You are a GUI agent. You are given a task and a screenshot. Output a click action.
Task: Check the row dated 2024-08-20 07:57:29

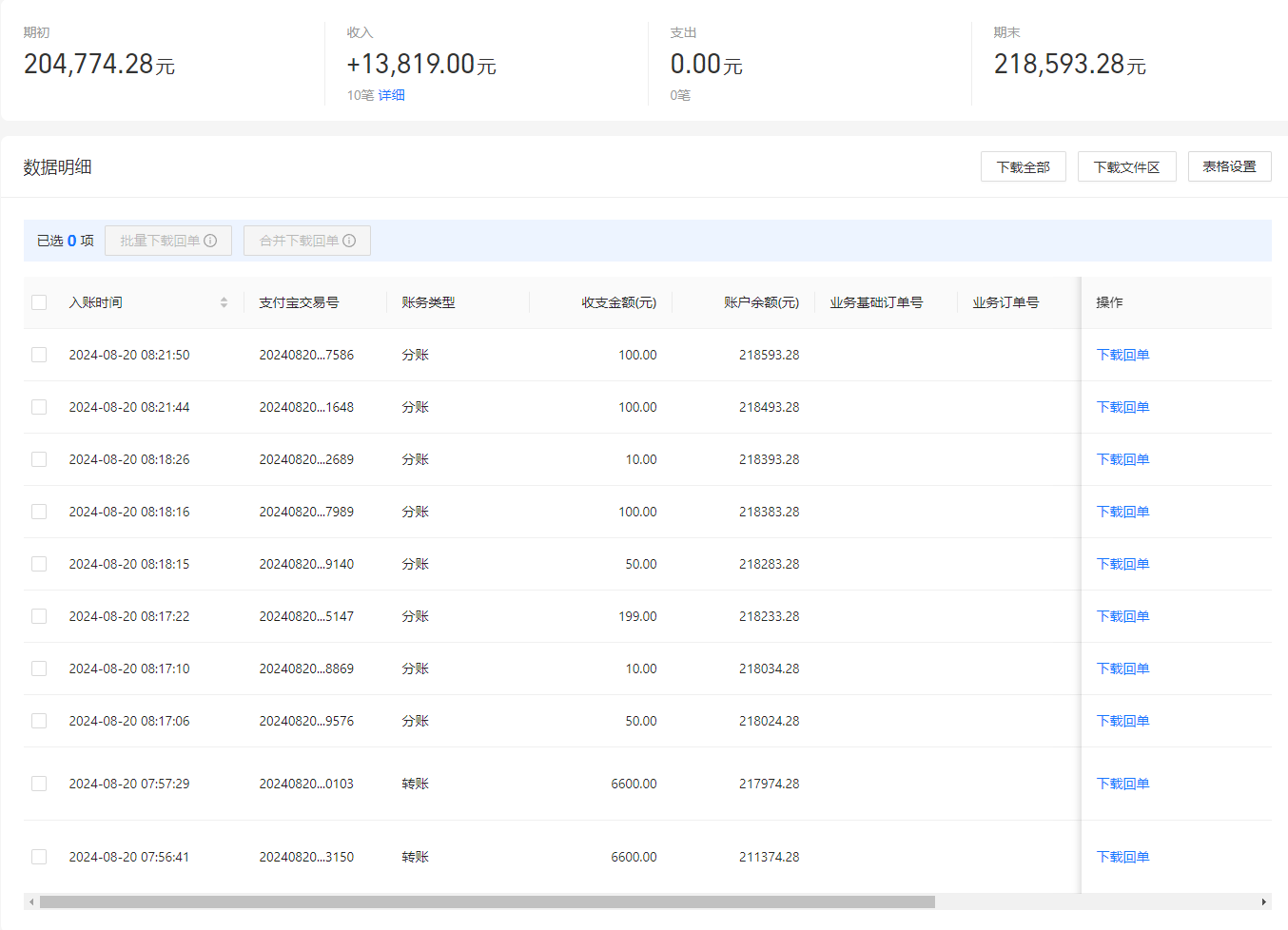(x=39, y=784)
